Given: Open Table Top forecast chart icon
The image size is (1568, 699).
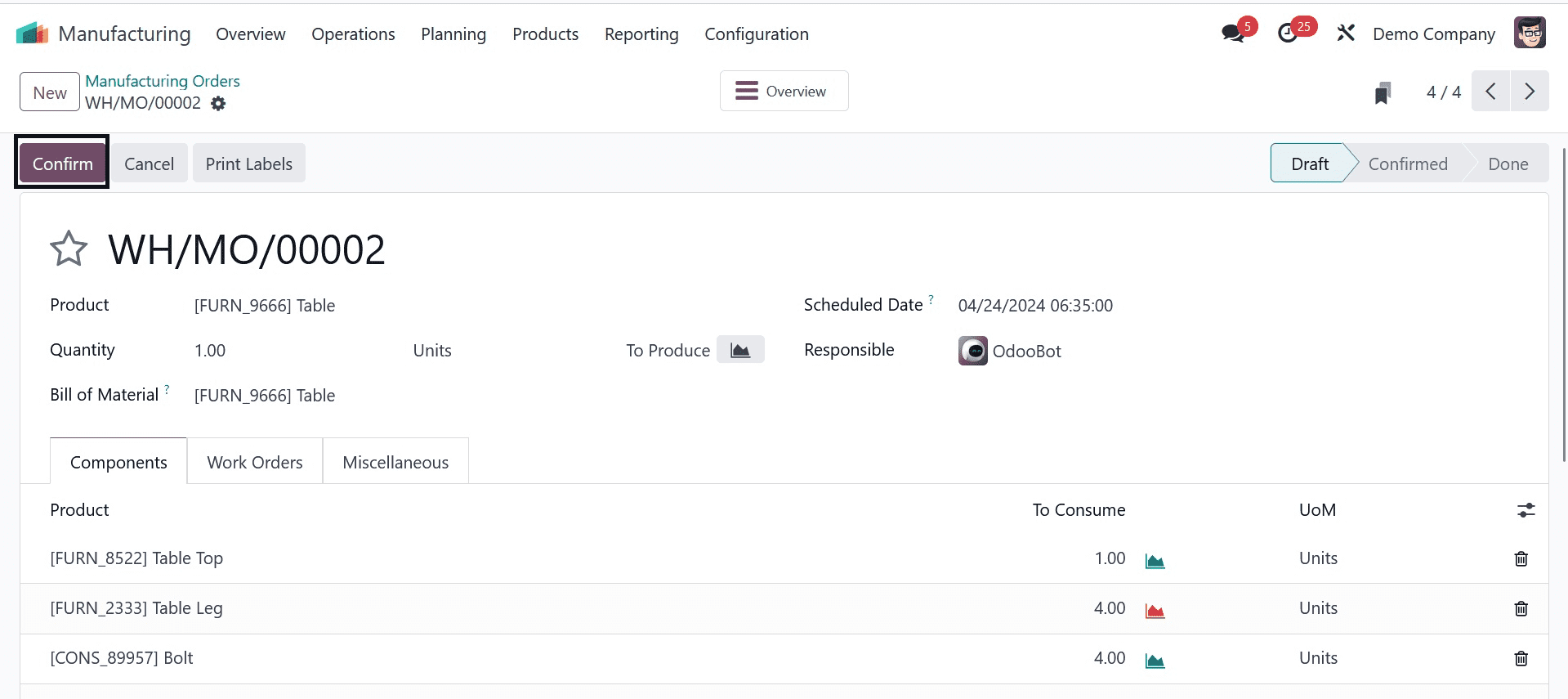Looking at the screenshot, I should [x=1155, y=560].
